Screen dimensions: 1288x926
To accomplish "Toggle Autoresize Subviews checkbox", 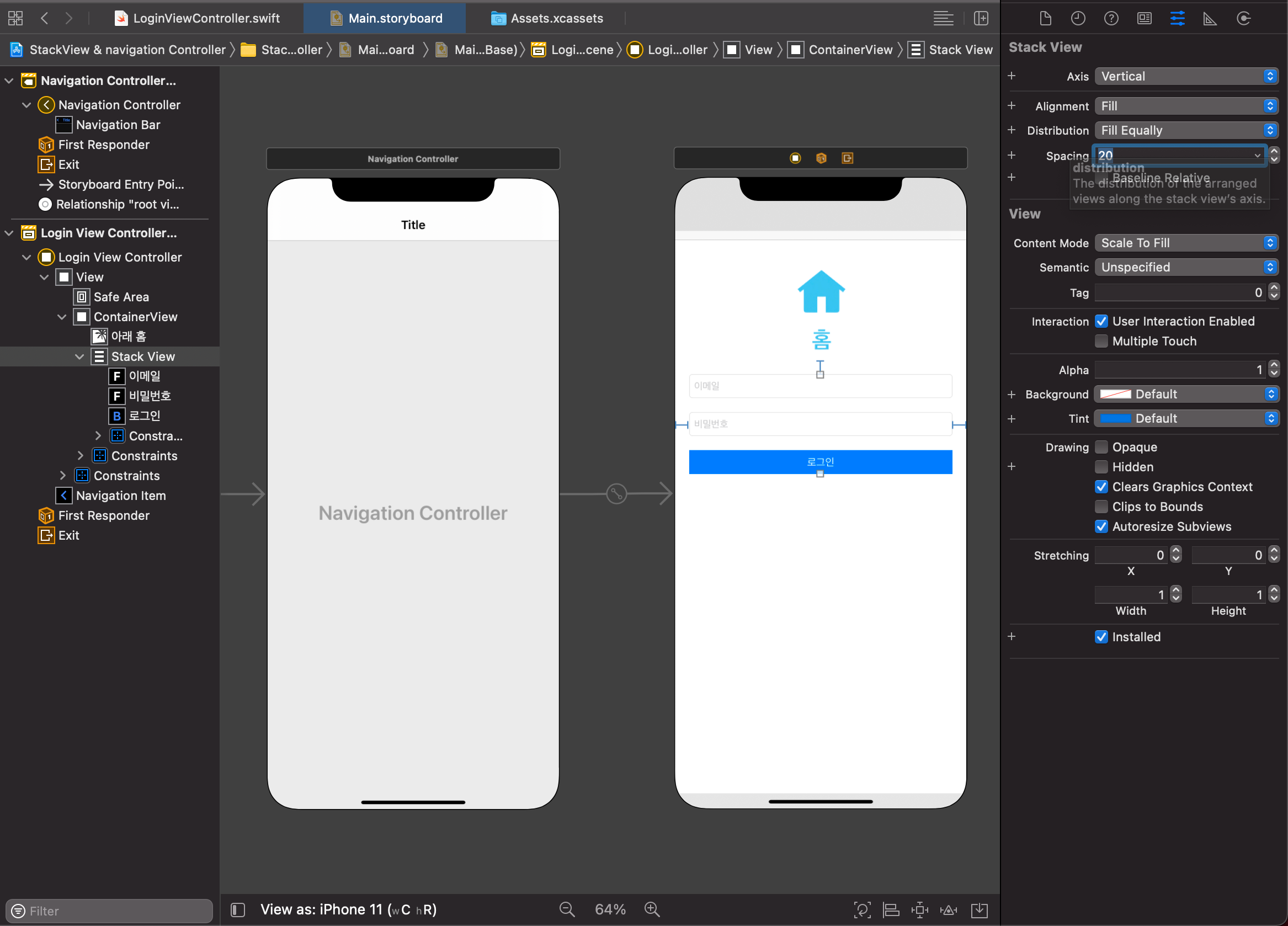I will pyautogui.click(x=1101, y=527).
